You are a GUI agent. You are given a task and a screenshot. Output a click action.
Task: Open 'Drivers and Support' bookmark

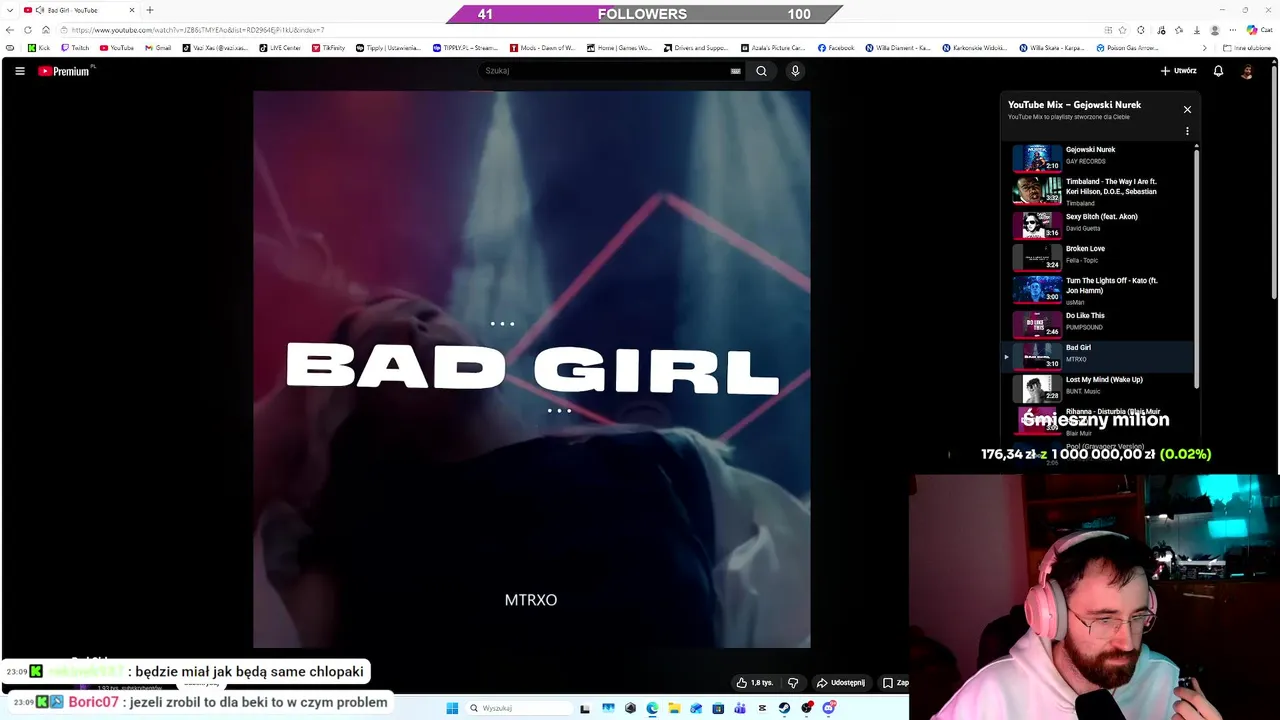pos(697,48)
